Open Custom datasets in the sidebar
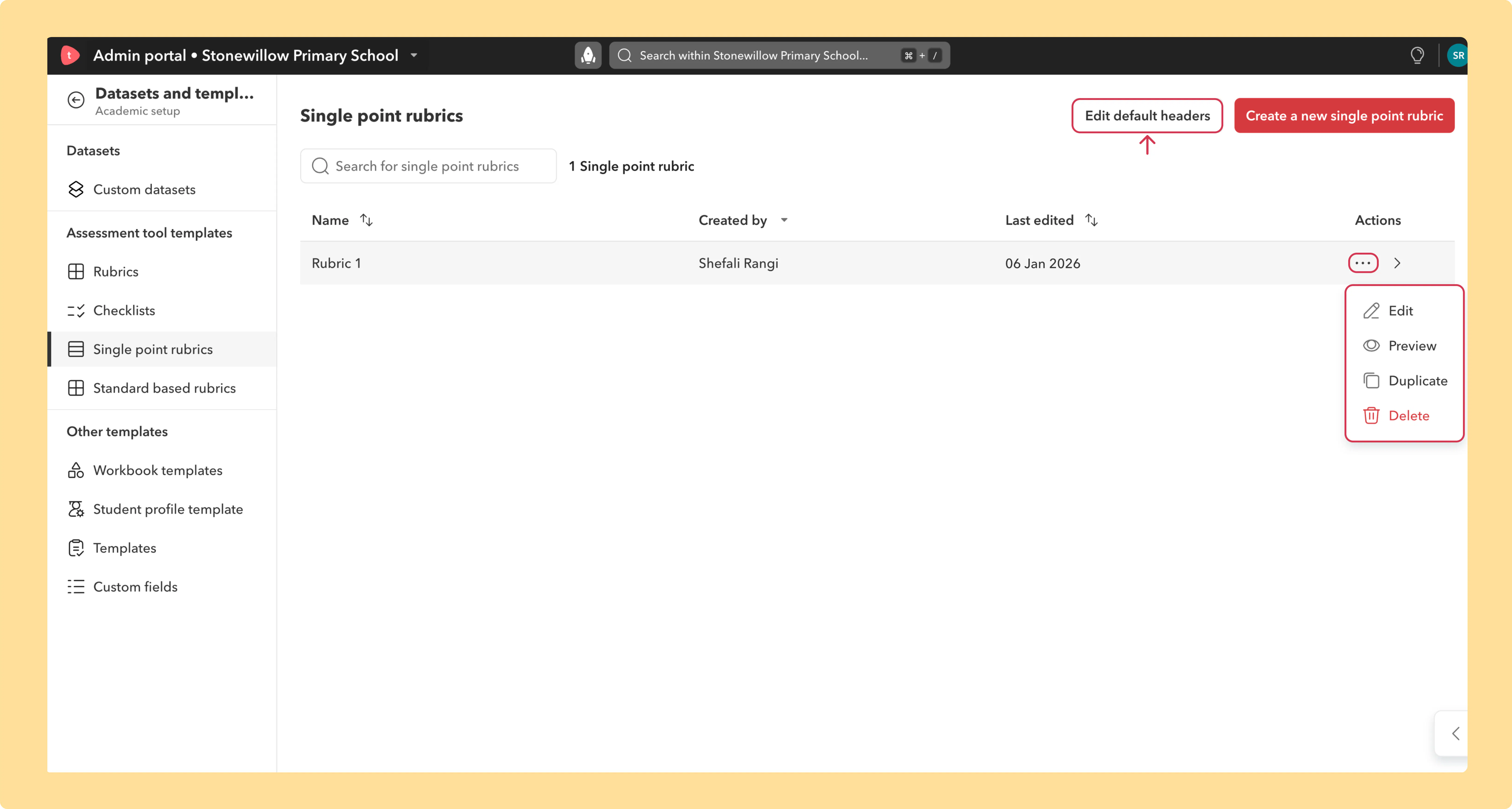This screenshot has height=809, width=1512. (162, 189)
